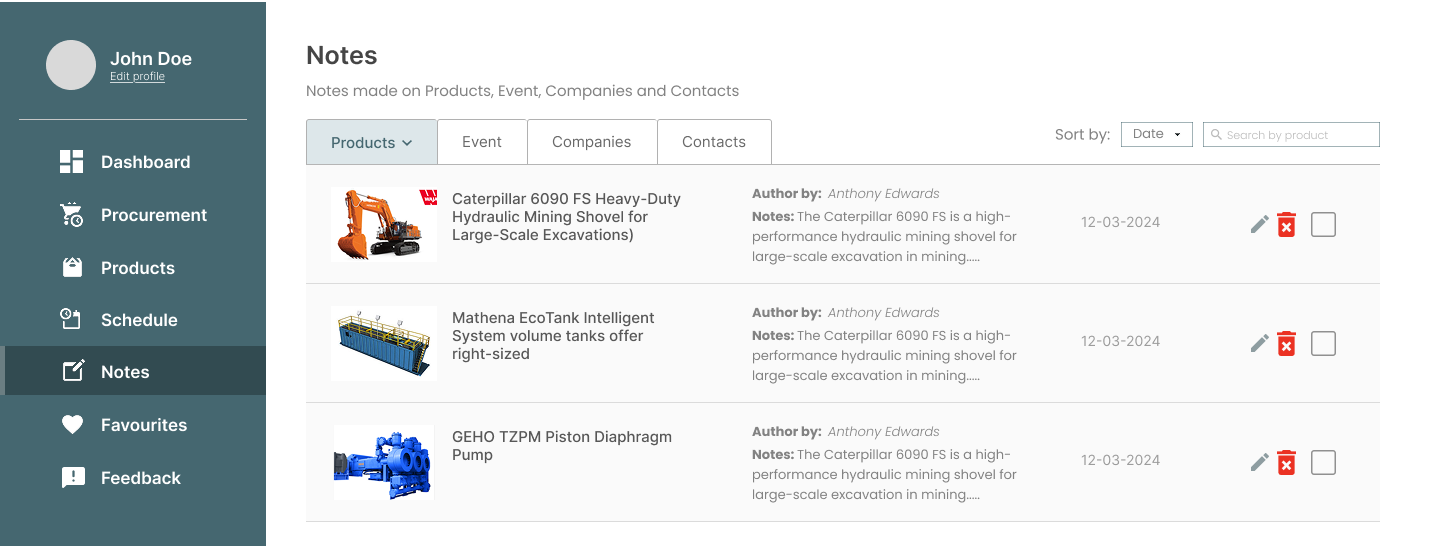The image size is (1440, 546).
Task: Delete the GEHO TZPM pump note
Action: coord(1287,462)
